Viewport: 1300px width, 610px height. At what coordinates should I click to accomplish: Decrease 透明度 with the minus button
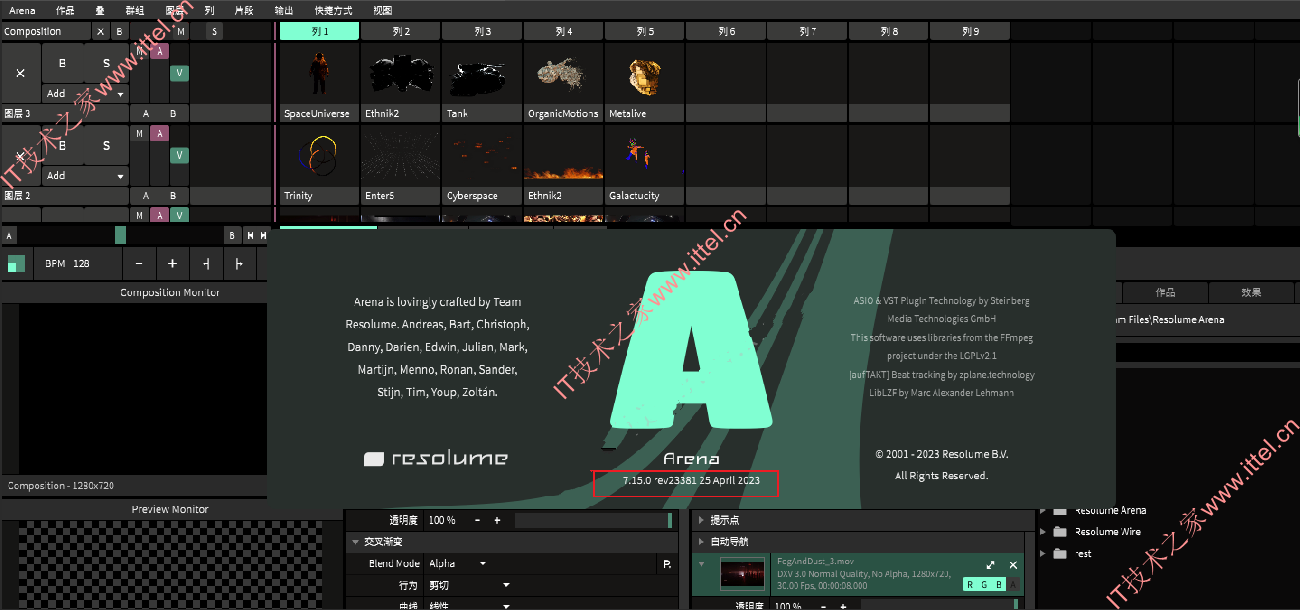[x=478, y=521]
